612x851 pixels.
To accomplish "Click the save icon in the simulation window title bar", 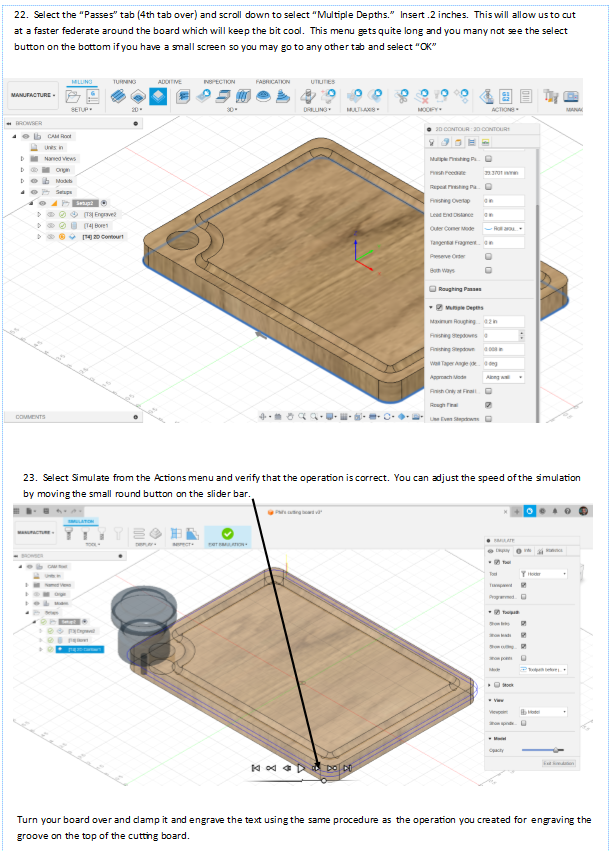I will coord(46,511).
